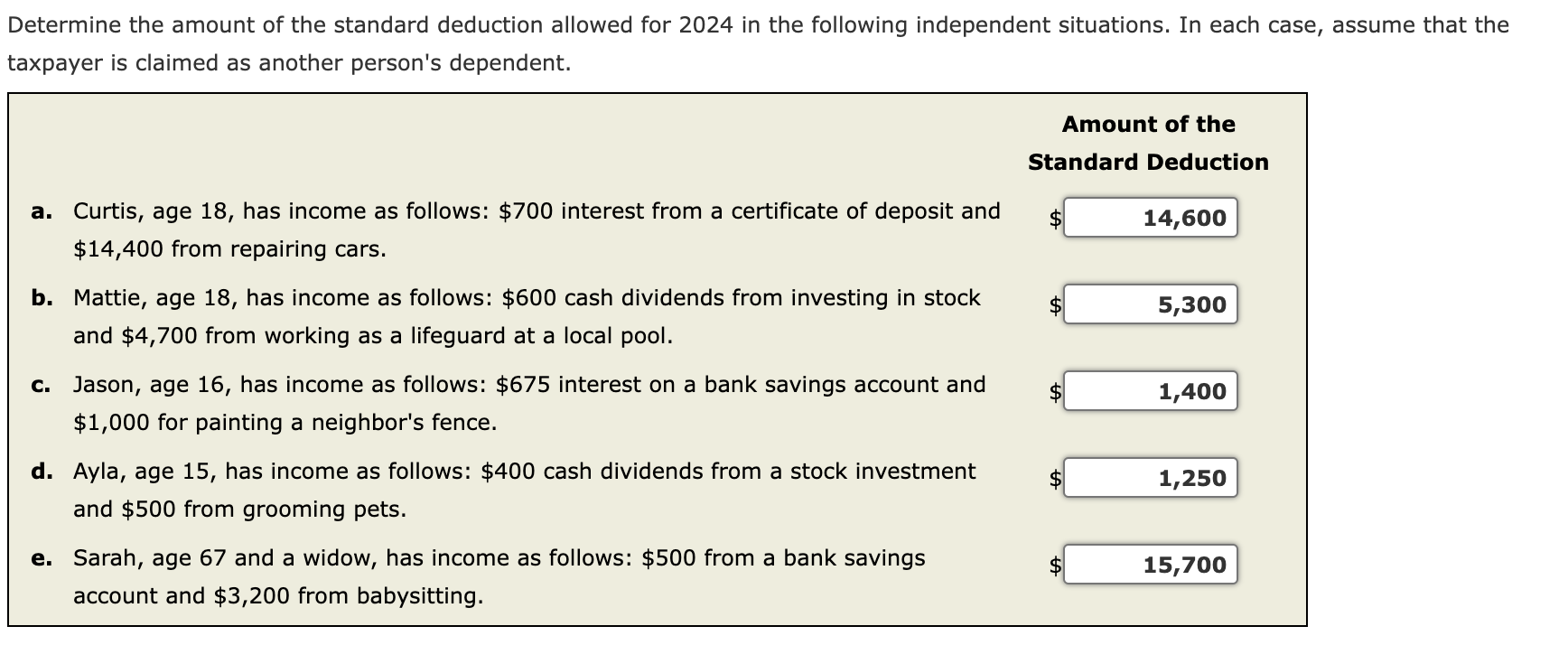This screenshot has height=645, width=1568.
Task: Click the standard deduction input for Ayla
Action: (1149, 478)
